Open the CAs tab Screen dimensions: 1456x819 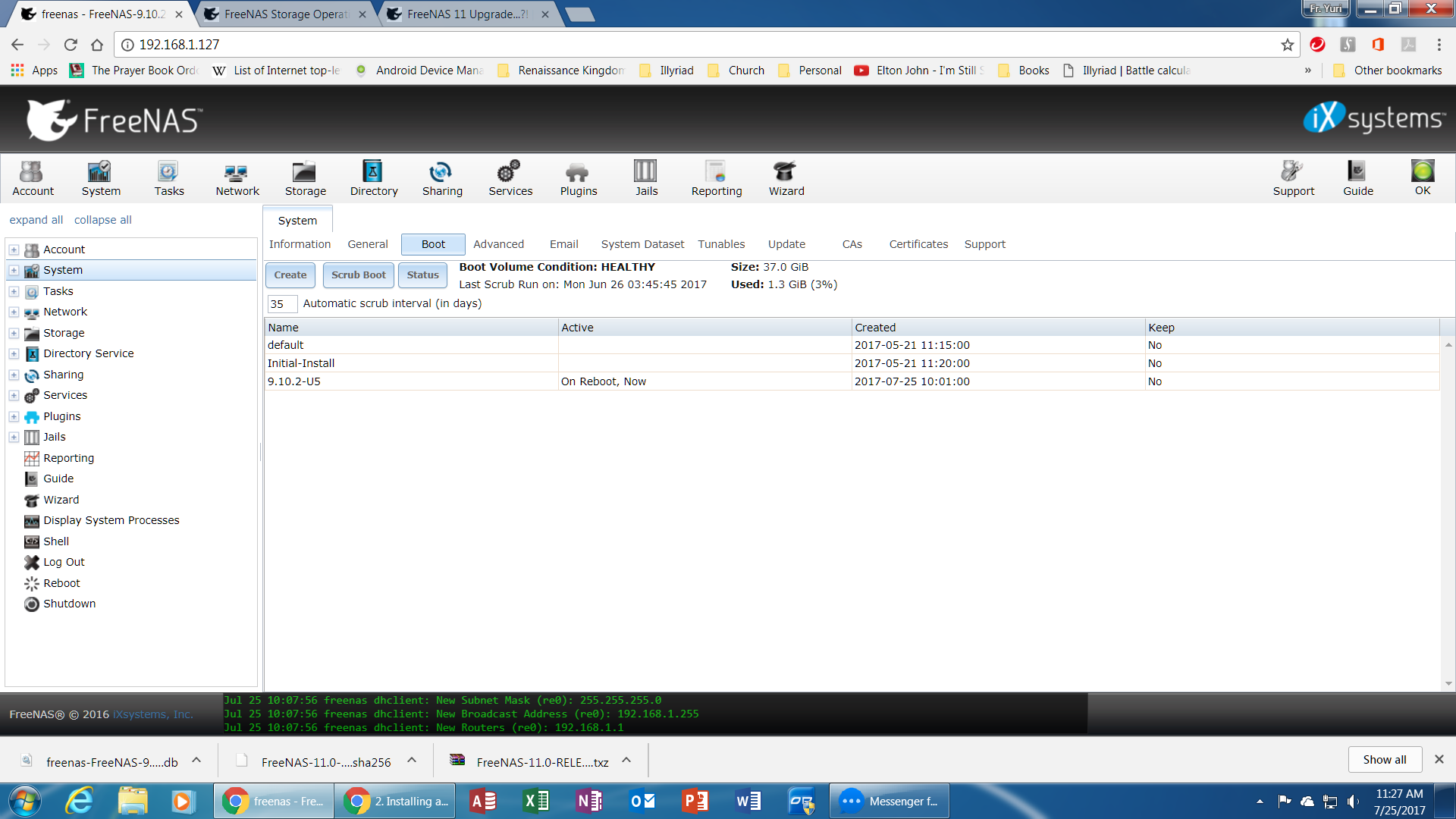pos(852,244)
